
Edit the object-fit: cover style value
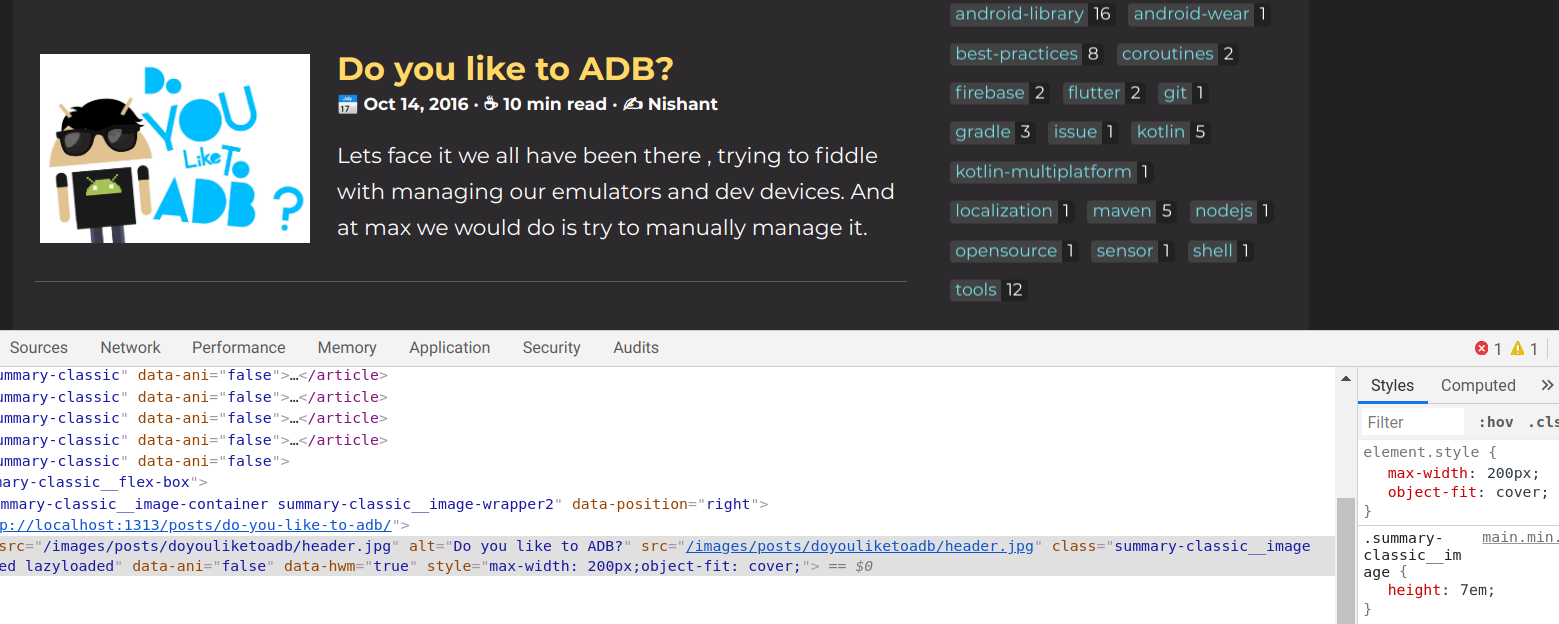pyautogui.click(x=1520, y=492)
